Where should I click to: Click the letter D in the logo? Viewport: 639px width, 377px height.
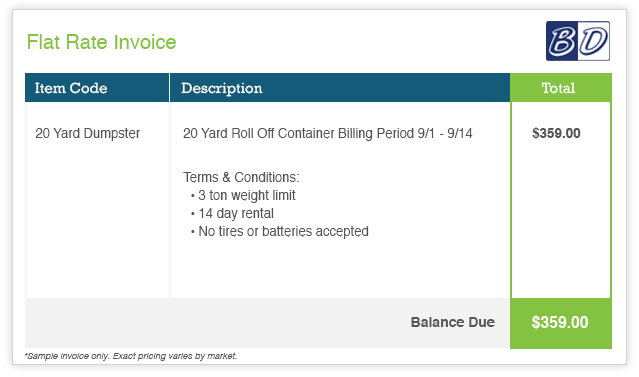[x=593, y=41]
